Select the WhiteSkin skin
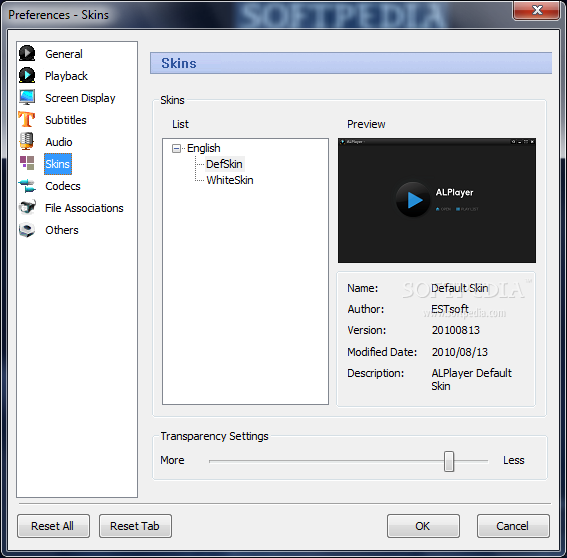The height and width of the screenshot is (558, 567). tap(230, 180)
